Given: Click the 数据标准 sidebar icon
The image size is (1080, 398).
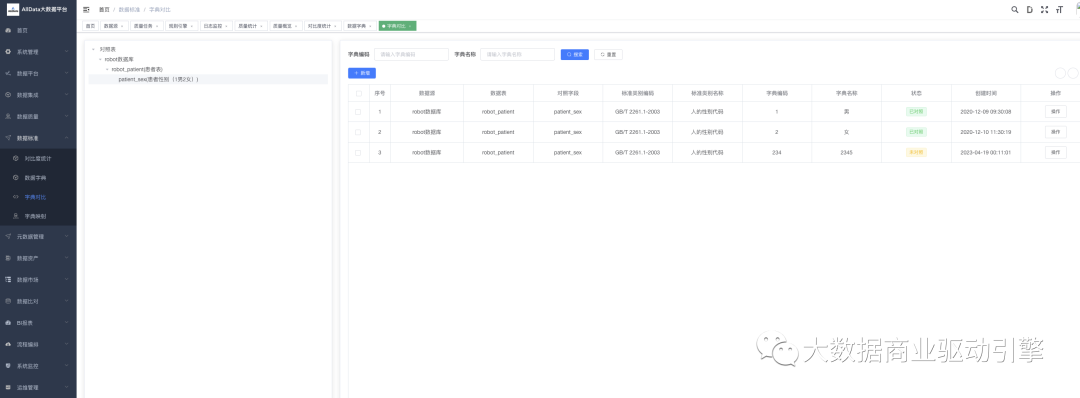Looking at the screenshot, I should pyautogui.click(x=8, y=138).
